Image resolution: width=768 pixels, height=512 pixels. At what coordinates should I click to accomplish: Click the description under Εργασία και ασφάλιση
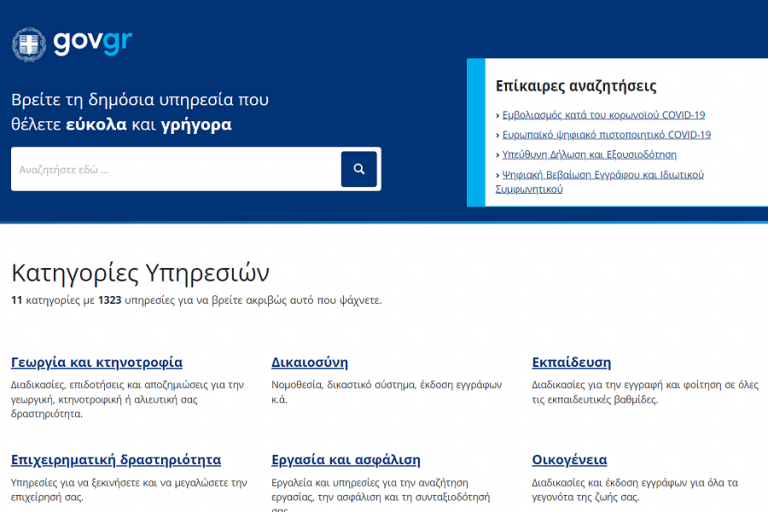coord(381,495)
